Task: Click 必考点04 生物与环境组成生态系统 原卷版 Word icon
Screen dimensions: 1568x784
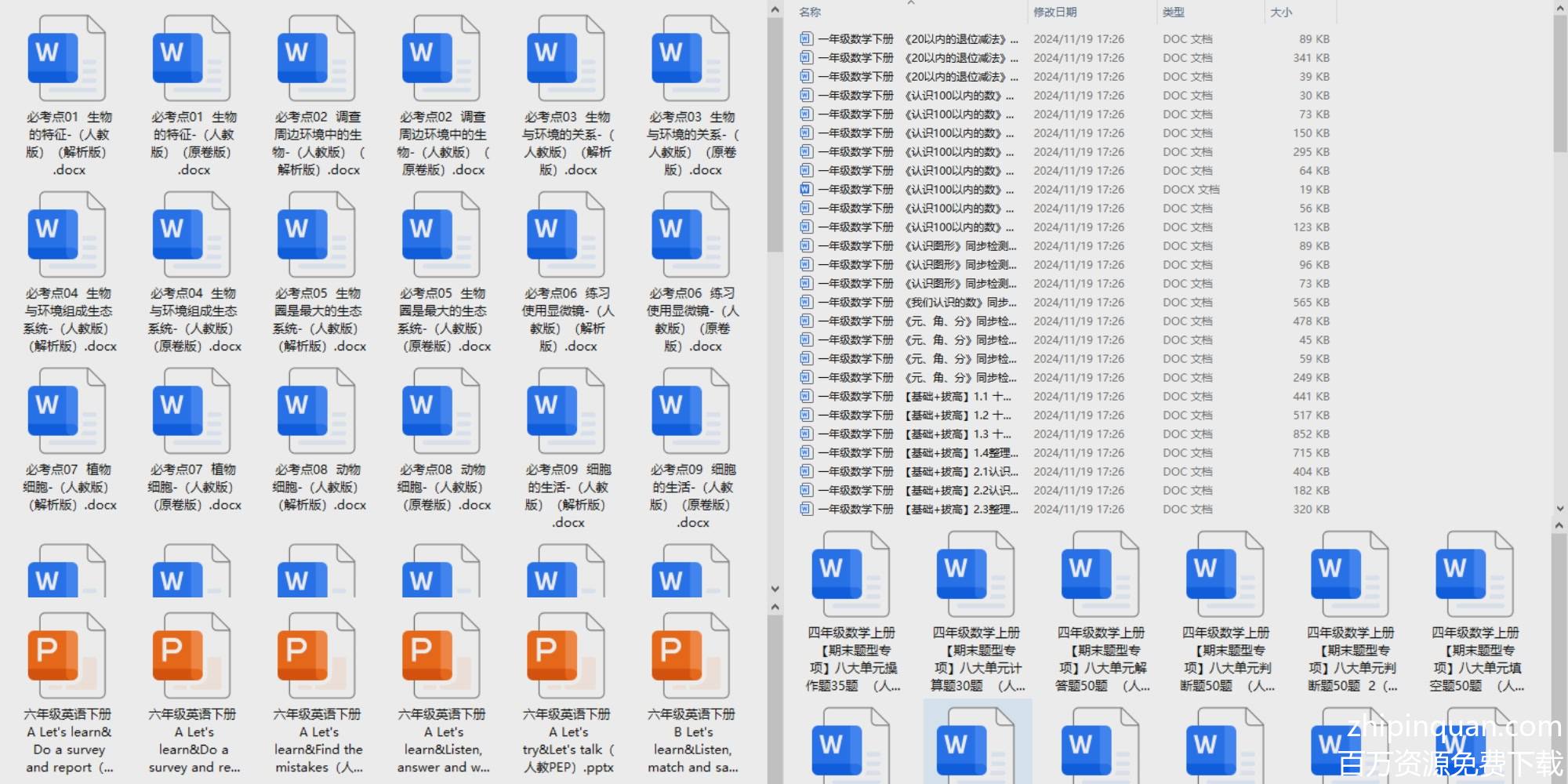Action: pos(191,235)
